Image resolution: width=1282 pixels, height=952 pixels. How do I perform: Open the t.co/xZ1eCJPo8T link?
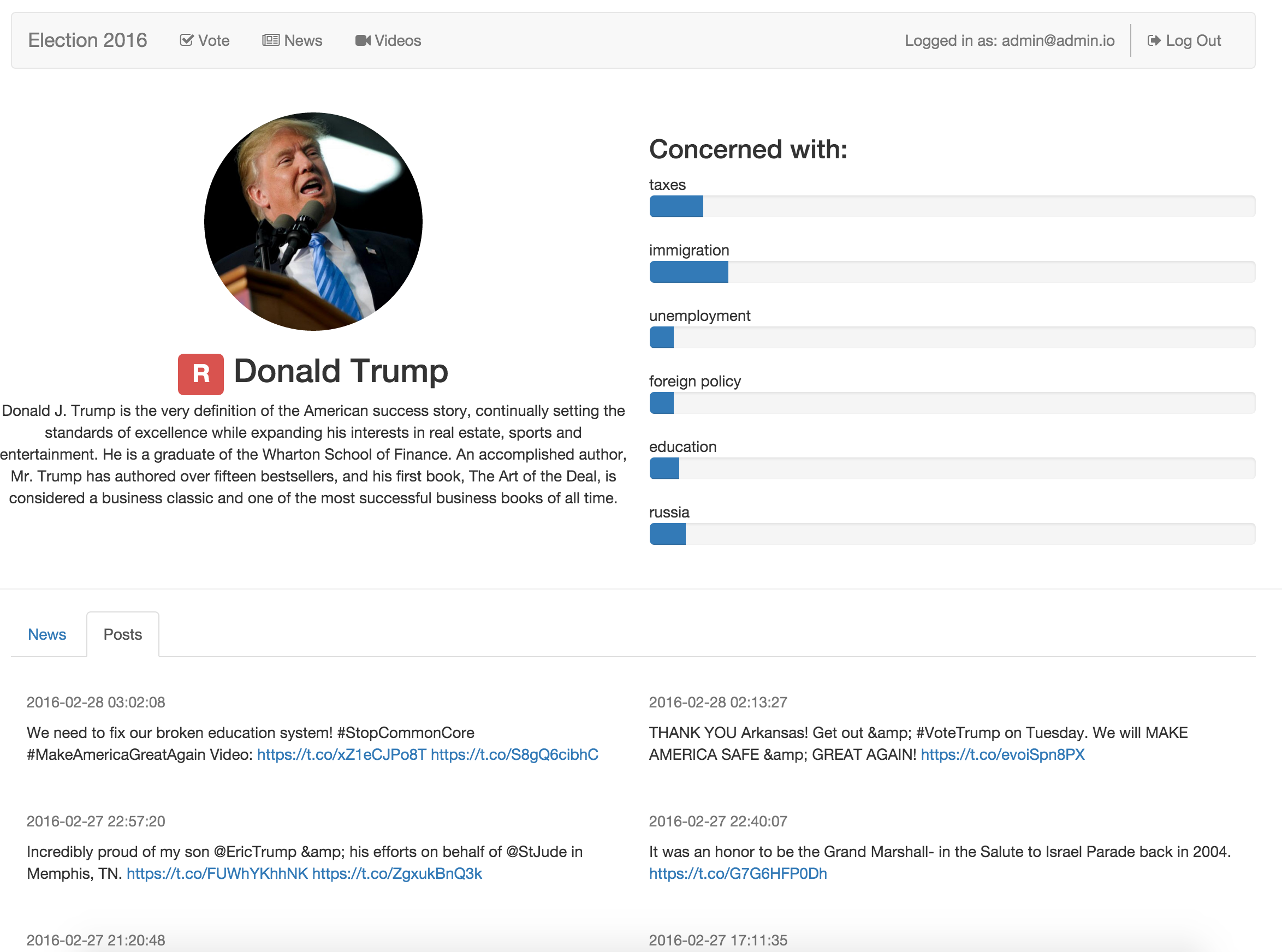341,755
